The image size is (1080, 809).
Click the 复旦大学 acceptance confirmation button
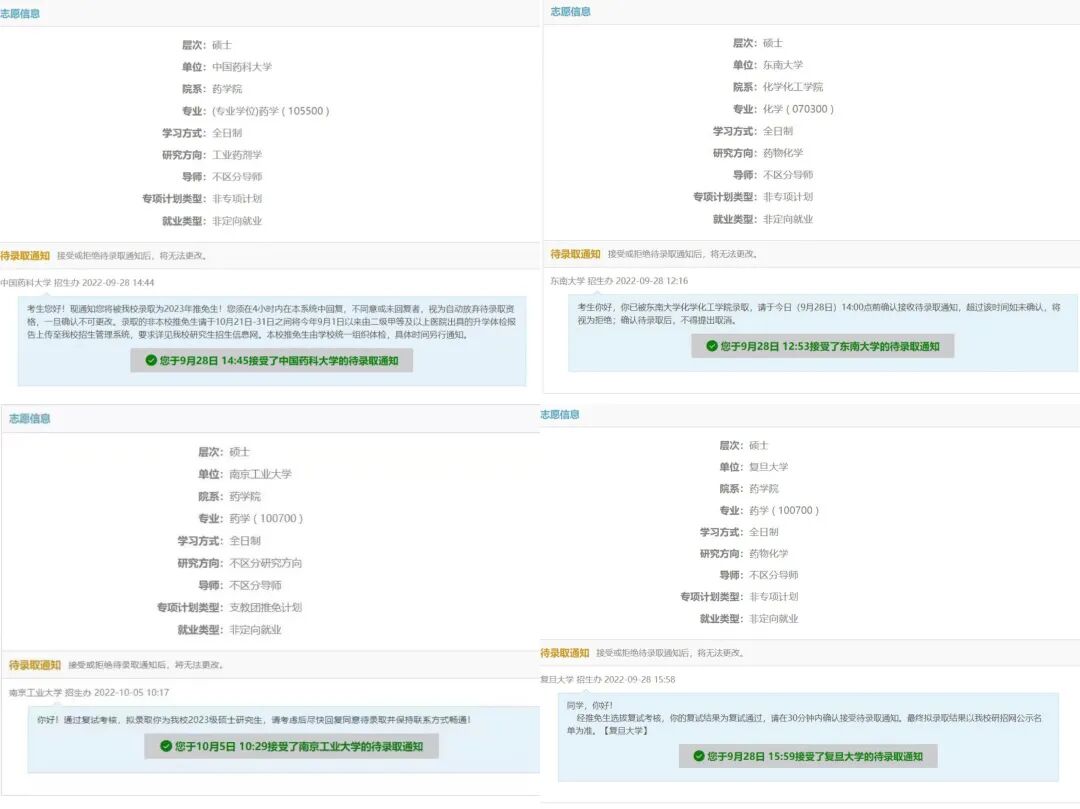(807, 756)
